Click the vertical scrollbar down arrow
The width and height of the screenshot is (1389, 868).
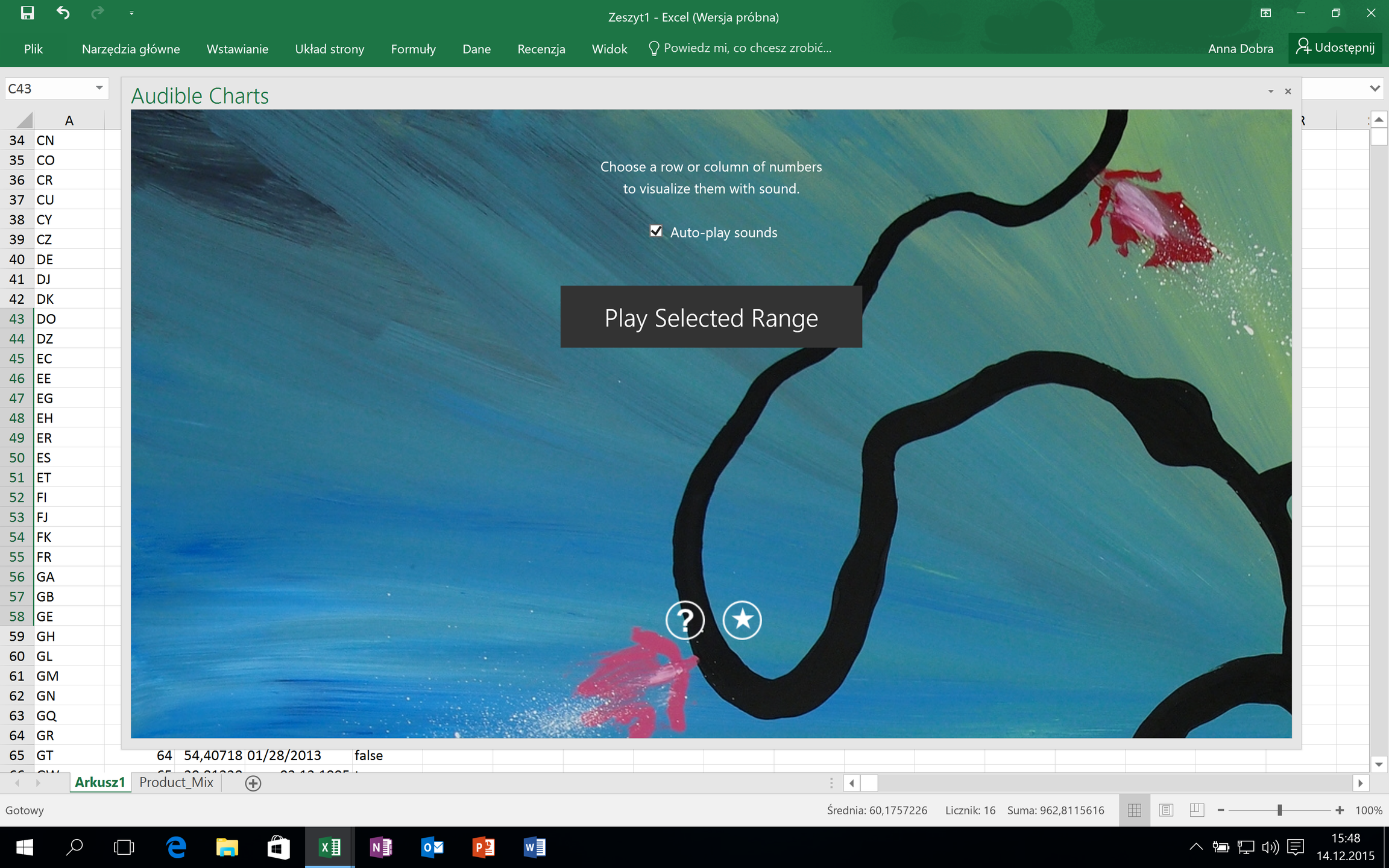point(1379,764)
